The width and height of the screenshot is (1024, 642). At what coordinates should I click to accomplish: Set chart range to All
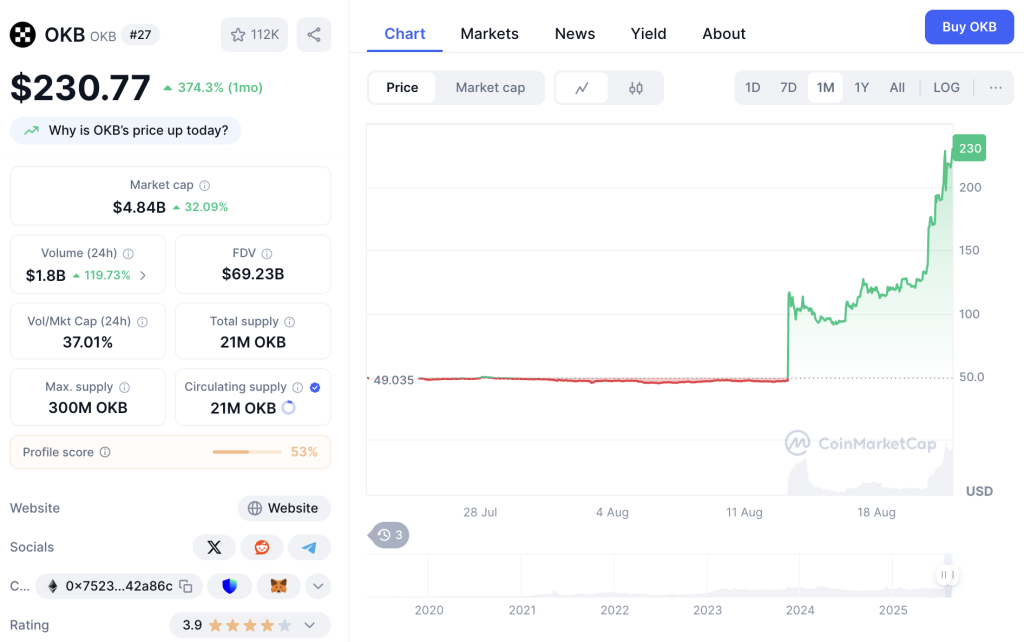[x=897, y=88]
